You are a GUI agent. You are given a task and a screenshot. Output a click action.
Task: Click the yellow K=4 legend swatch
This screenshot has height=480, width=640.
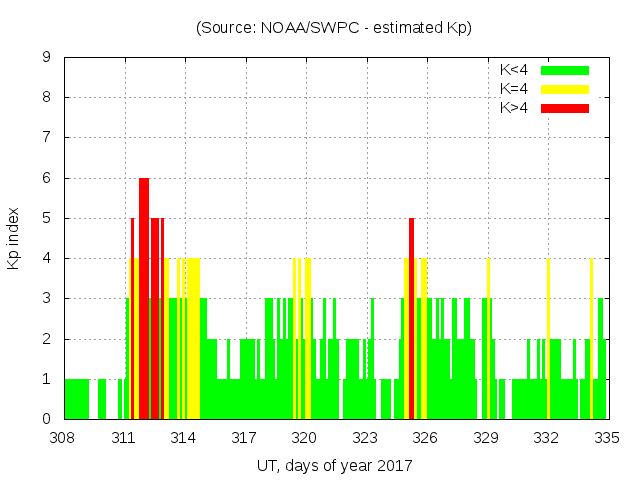point(565,89)
